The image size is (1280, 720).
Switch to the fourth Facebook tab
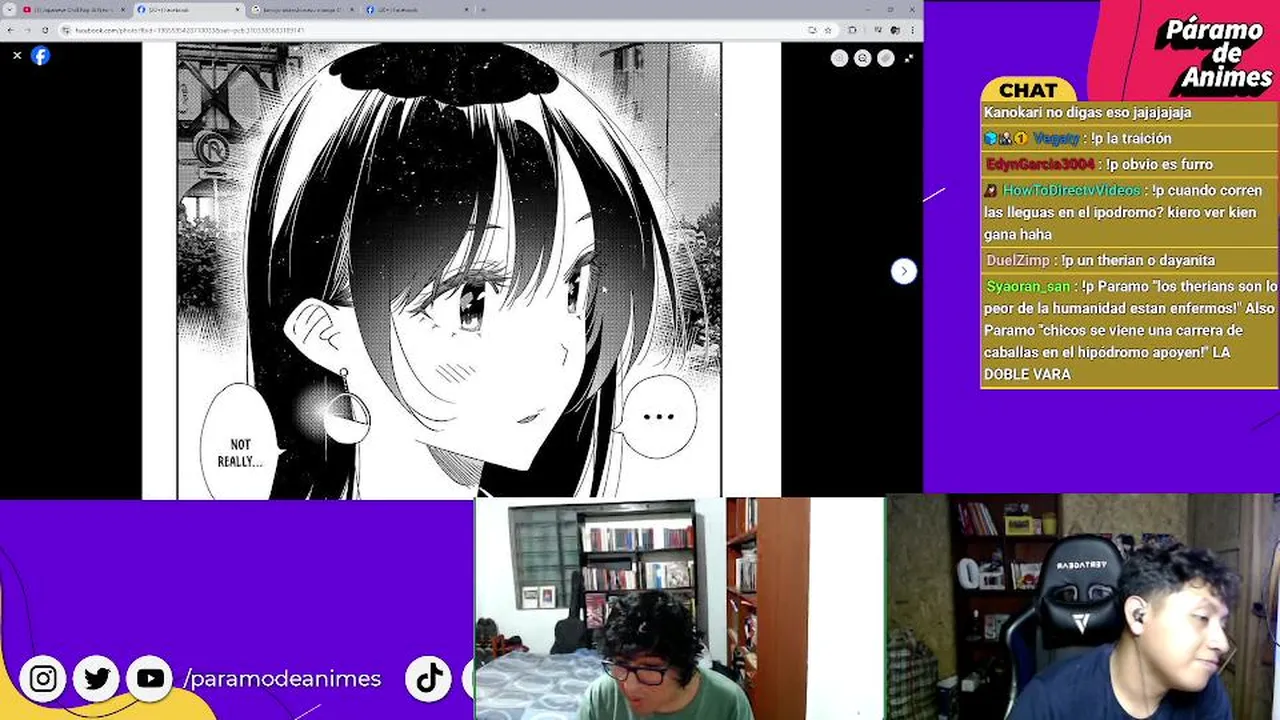(x=416, y=10)
